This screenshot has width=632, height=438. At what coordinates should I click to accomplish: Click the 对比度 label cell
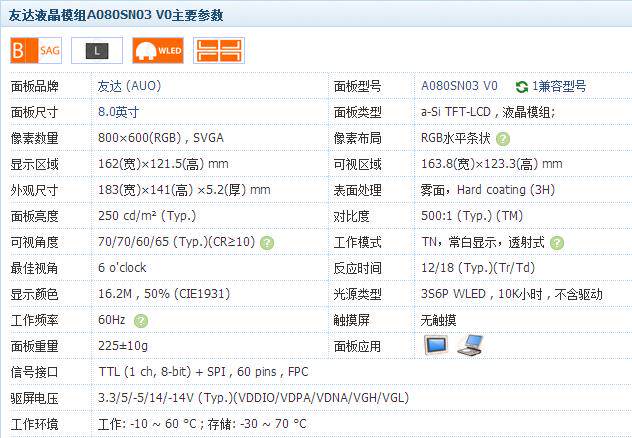(351, 216)
